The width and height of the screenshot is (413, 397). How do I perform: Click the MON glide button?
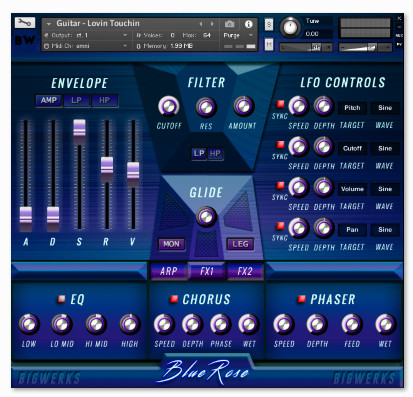click(x=171, y=244)
